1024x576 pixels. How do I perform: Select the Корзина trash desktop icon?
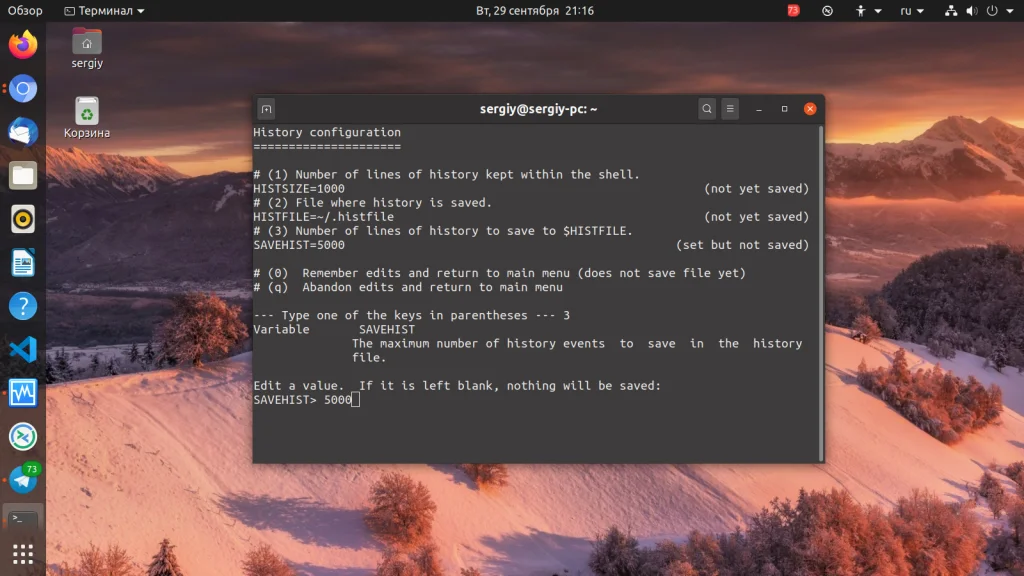click(87, 117)
